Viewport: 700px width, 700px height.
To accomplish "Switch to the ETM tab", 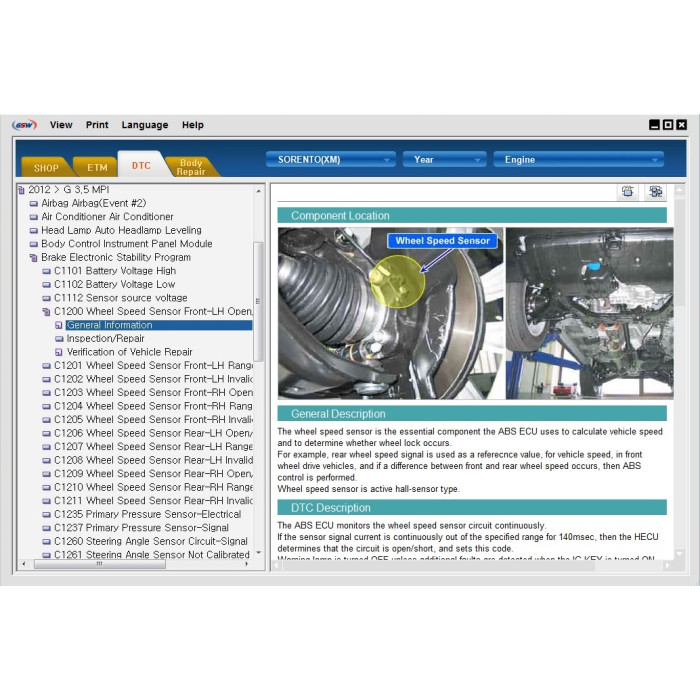I will (97, 168).
